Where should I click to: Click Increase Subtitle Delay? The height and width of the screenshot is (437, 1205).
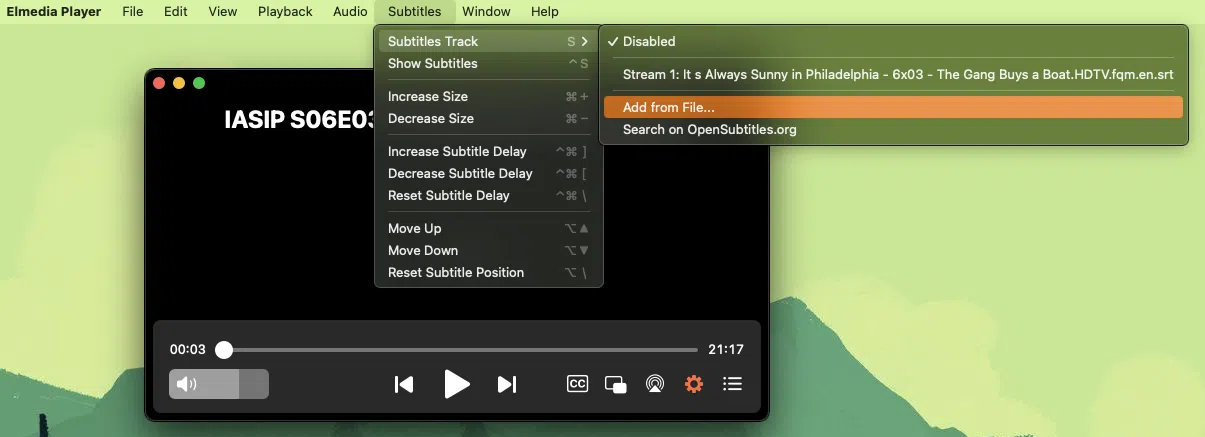coord(457,152)
